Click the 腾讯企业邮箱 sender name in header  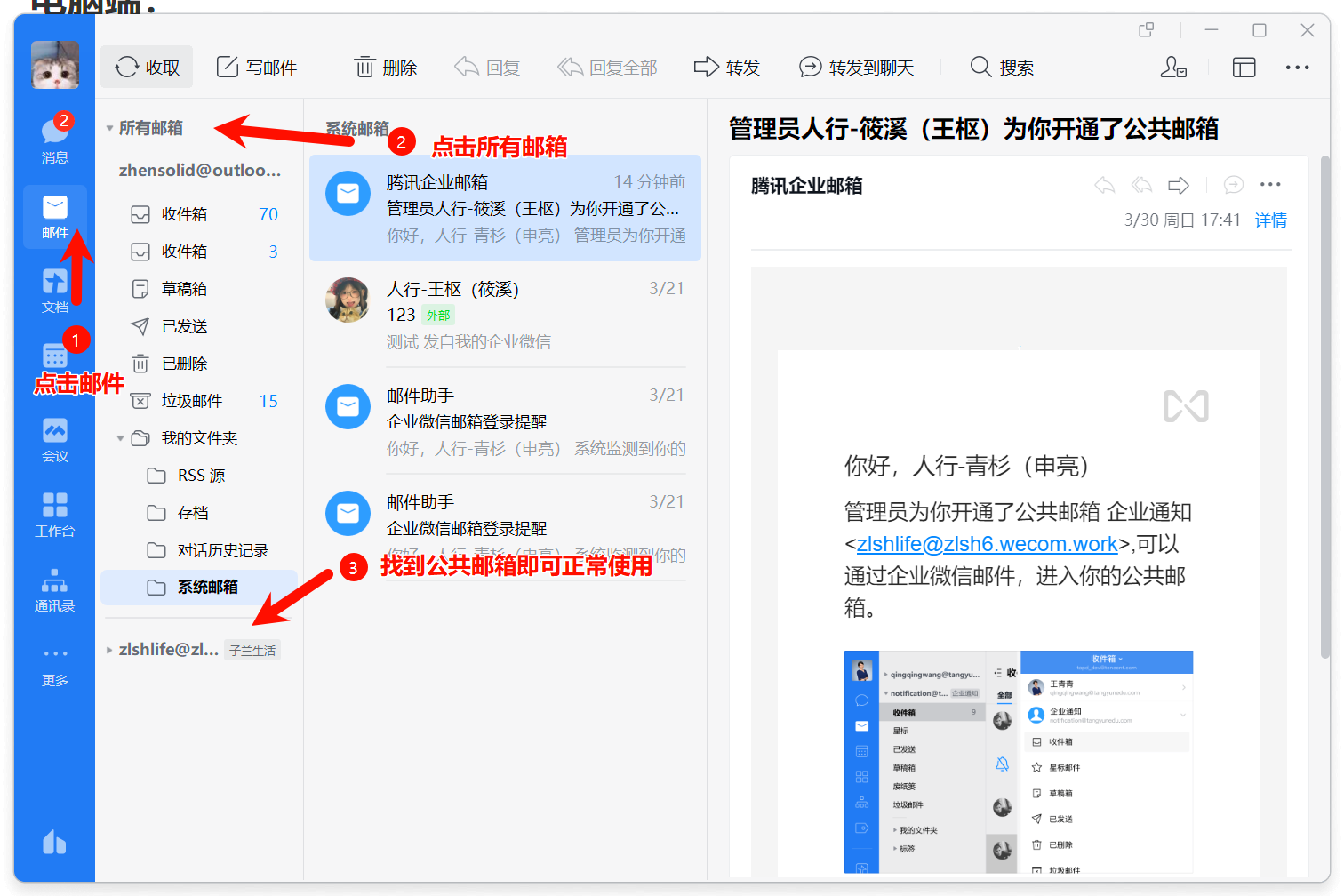807,186
